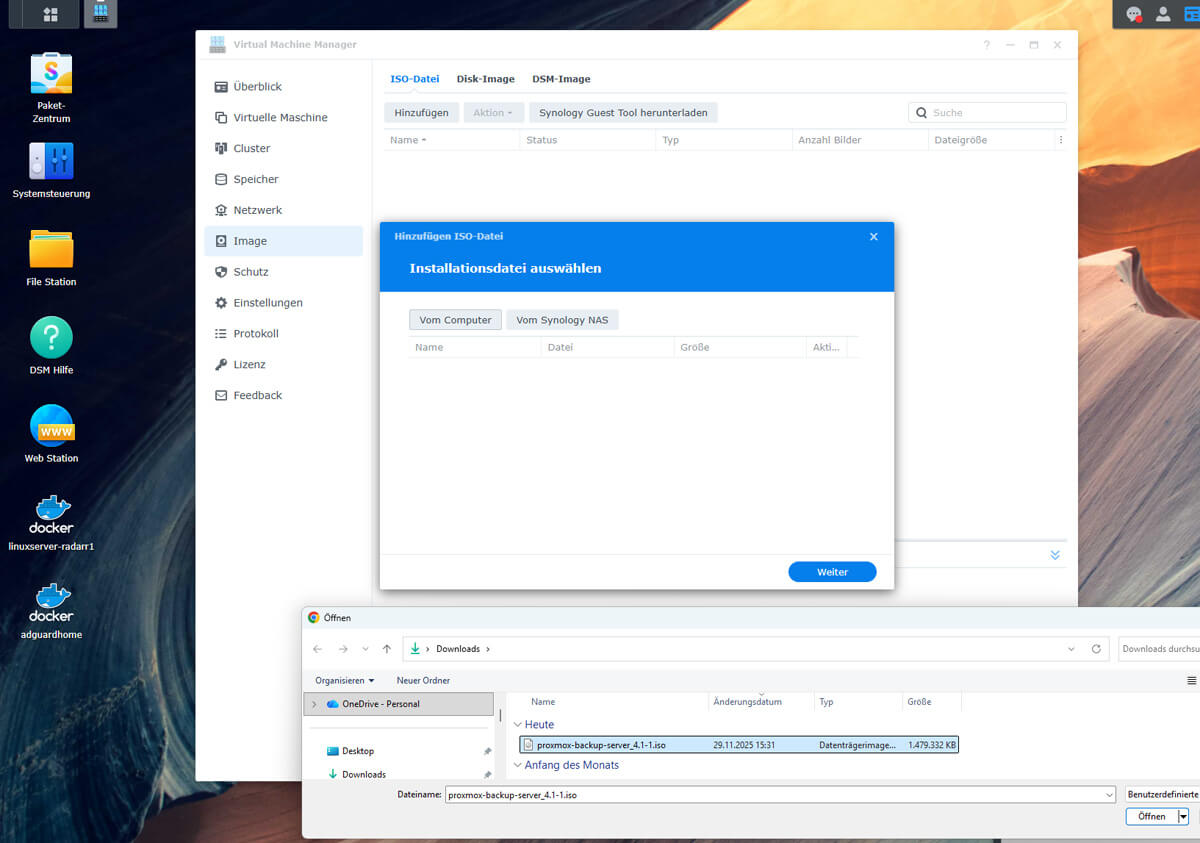Expand the OneDrive - Personal tree node

[314, 704]
